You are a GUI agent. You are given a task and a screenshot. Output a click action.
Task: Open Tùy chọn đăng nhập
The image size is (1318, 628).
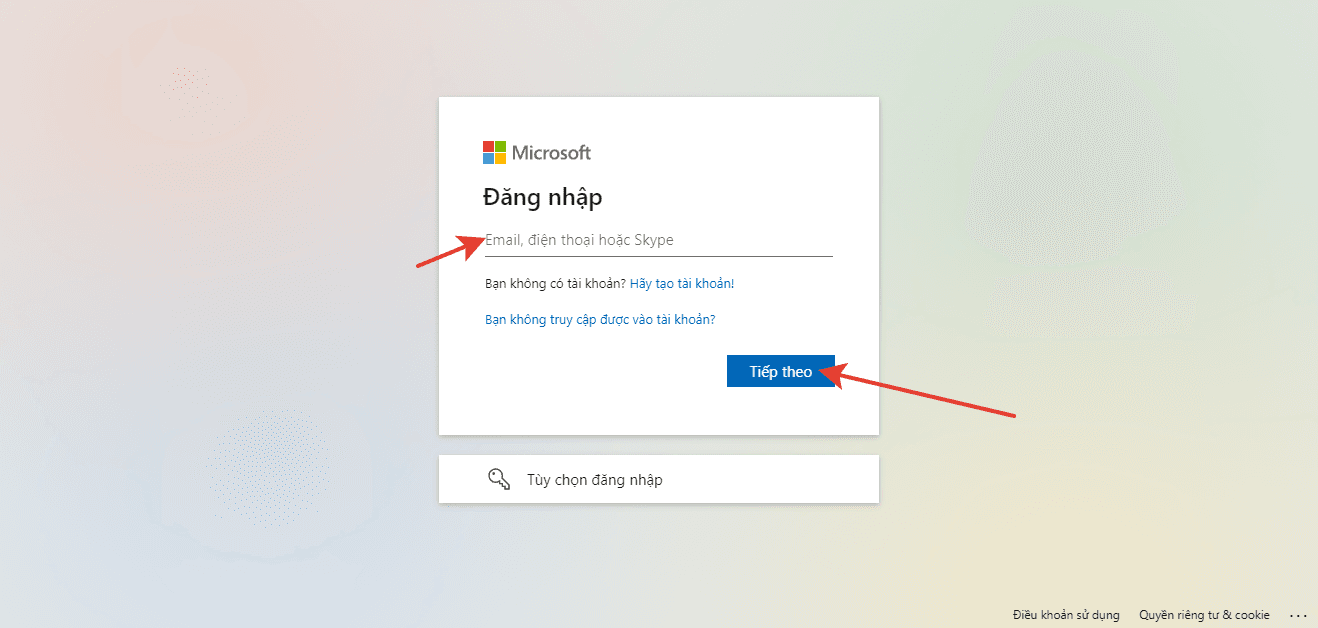click(659, 479)
